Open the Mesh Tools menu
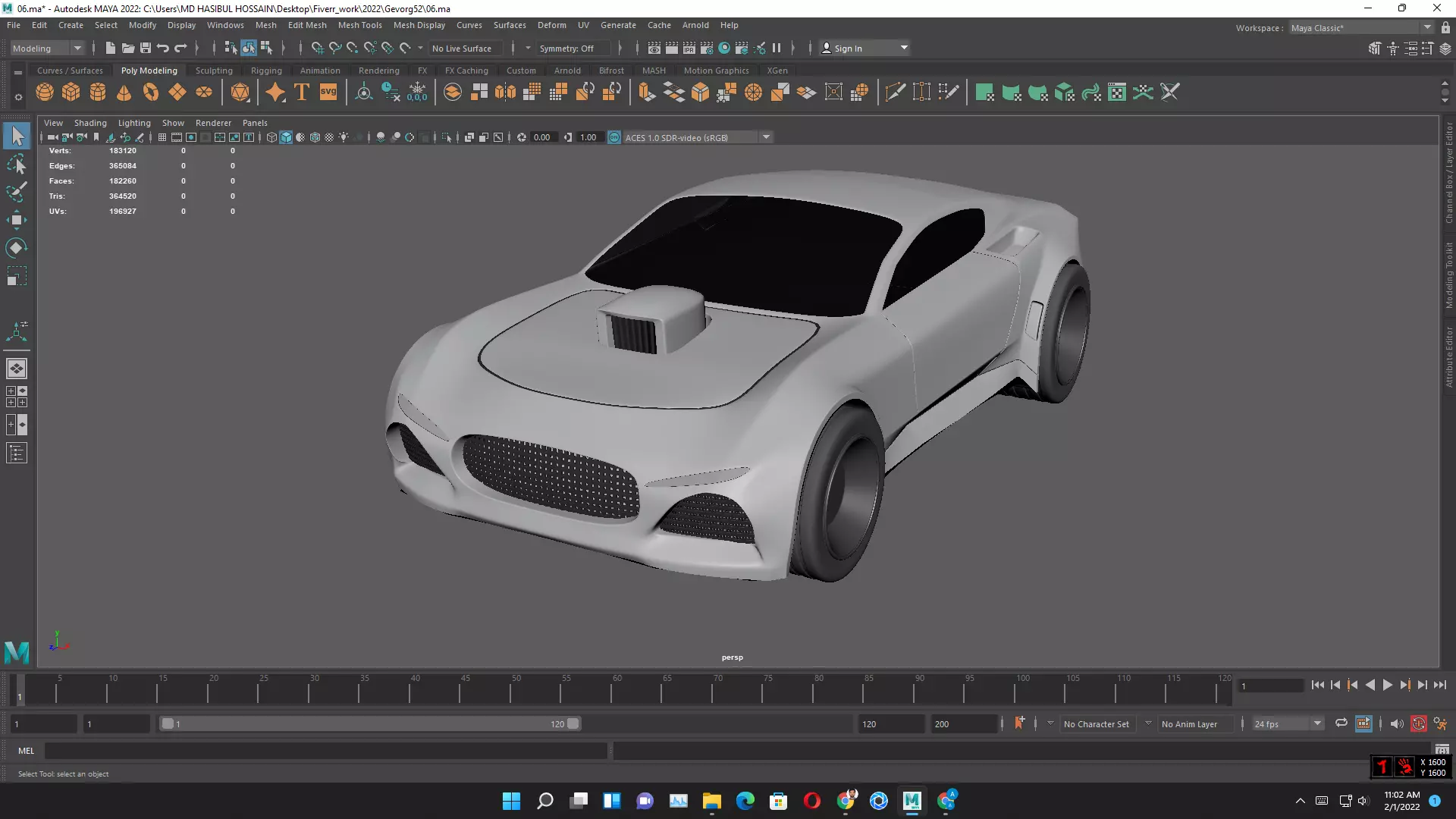 tap(359, 25)
